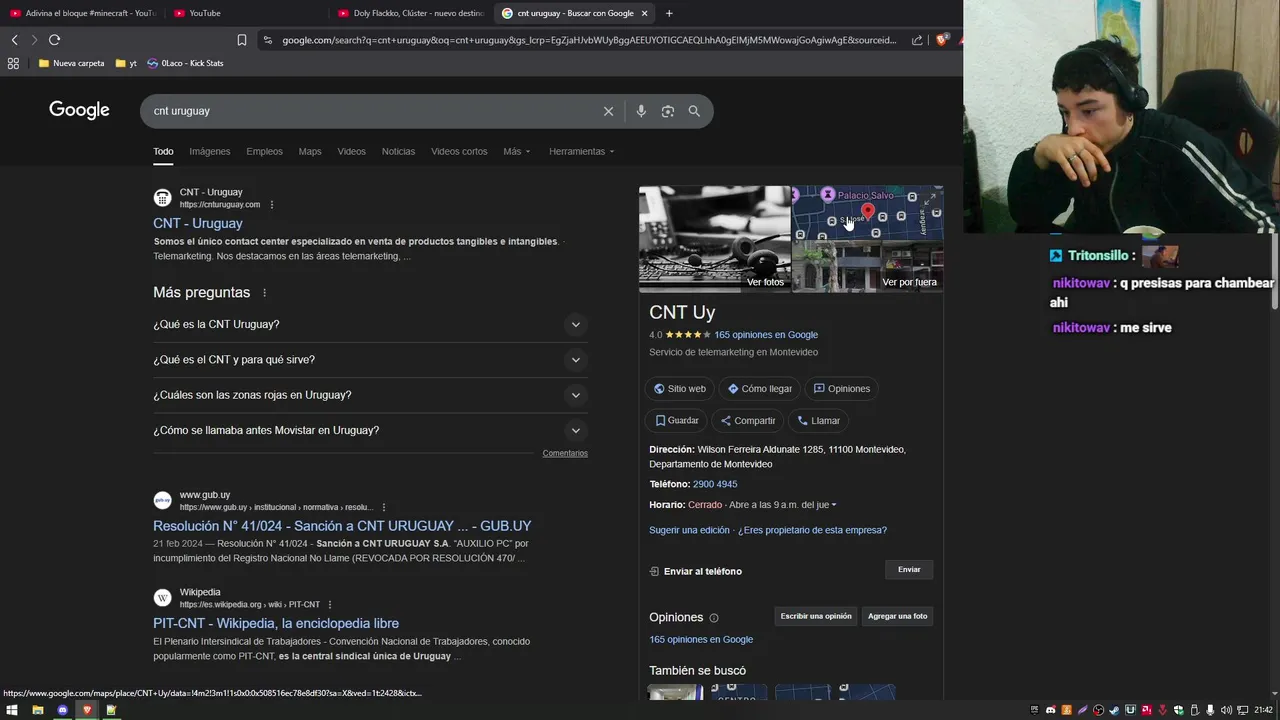Click the Enviar button for phone
The height and width of the screenshot is (720, 1280).
pyautogui.click(x=909, y=570)
